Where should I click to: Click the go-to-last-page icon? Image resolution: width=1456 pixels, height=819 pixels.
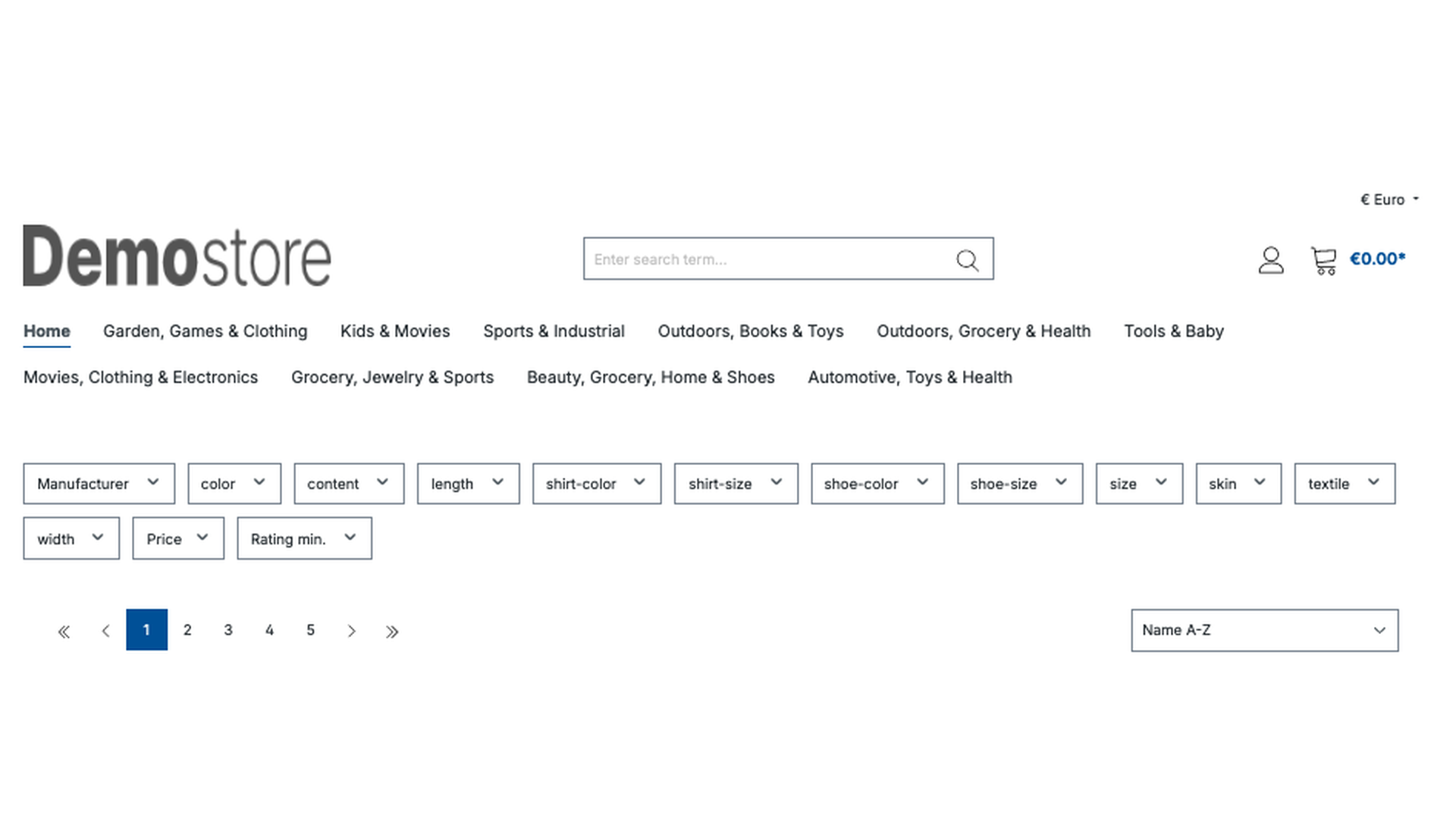click(393, 630)
